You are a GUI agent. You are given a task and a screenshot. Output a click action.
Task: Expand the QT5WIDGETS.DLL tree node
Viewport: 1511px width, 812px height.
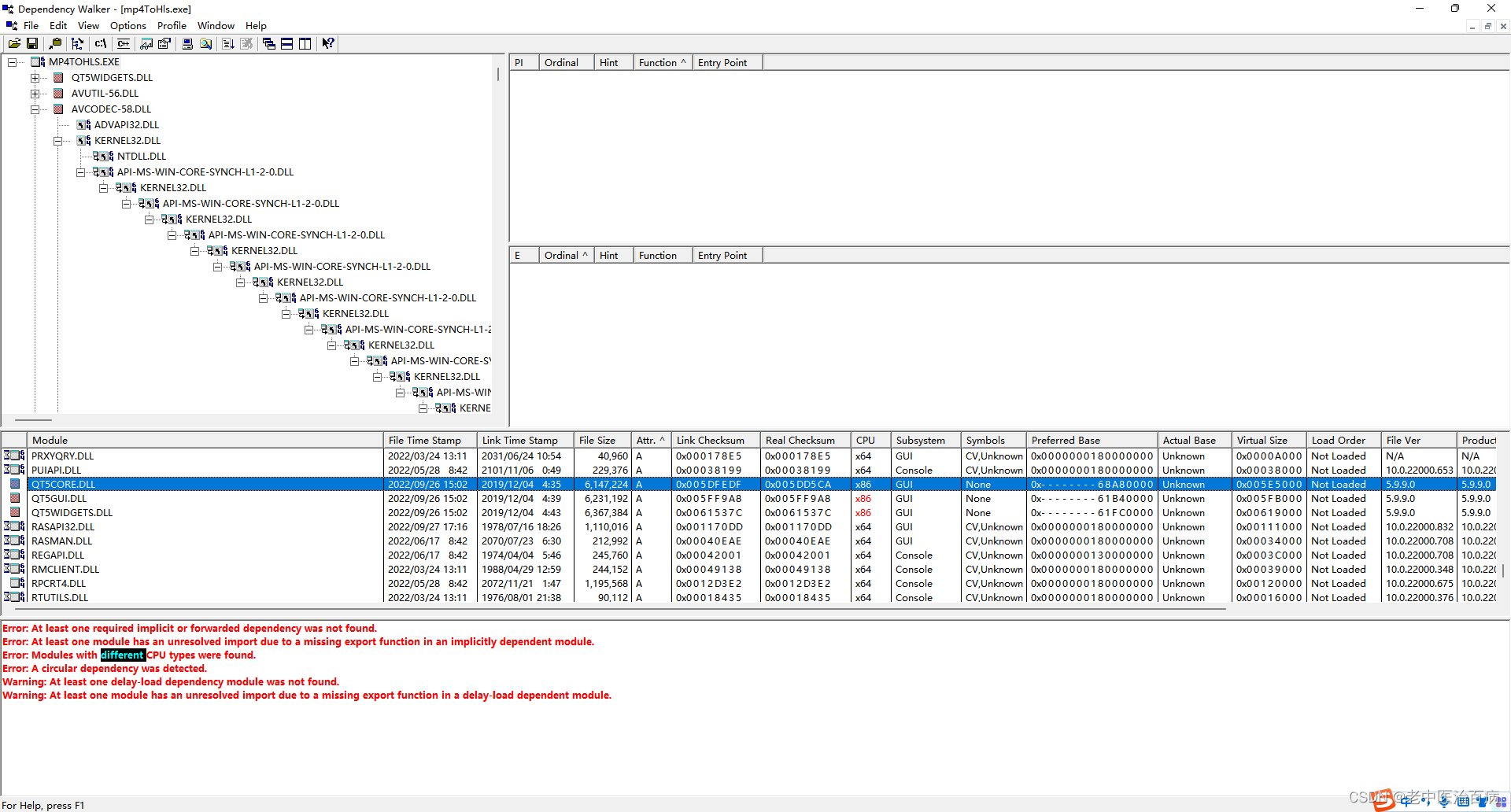[x=35, y=77]
